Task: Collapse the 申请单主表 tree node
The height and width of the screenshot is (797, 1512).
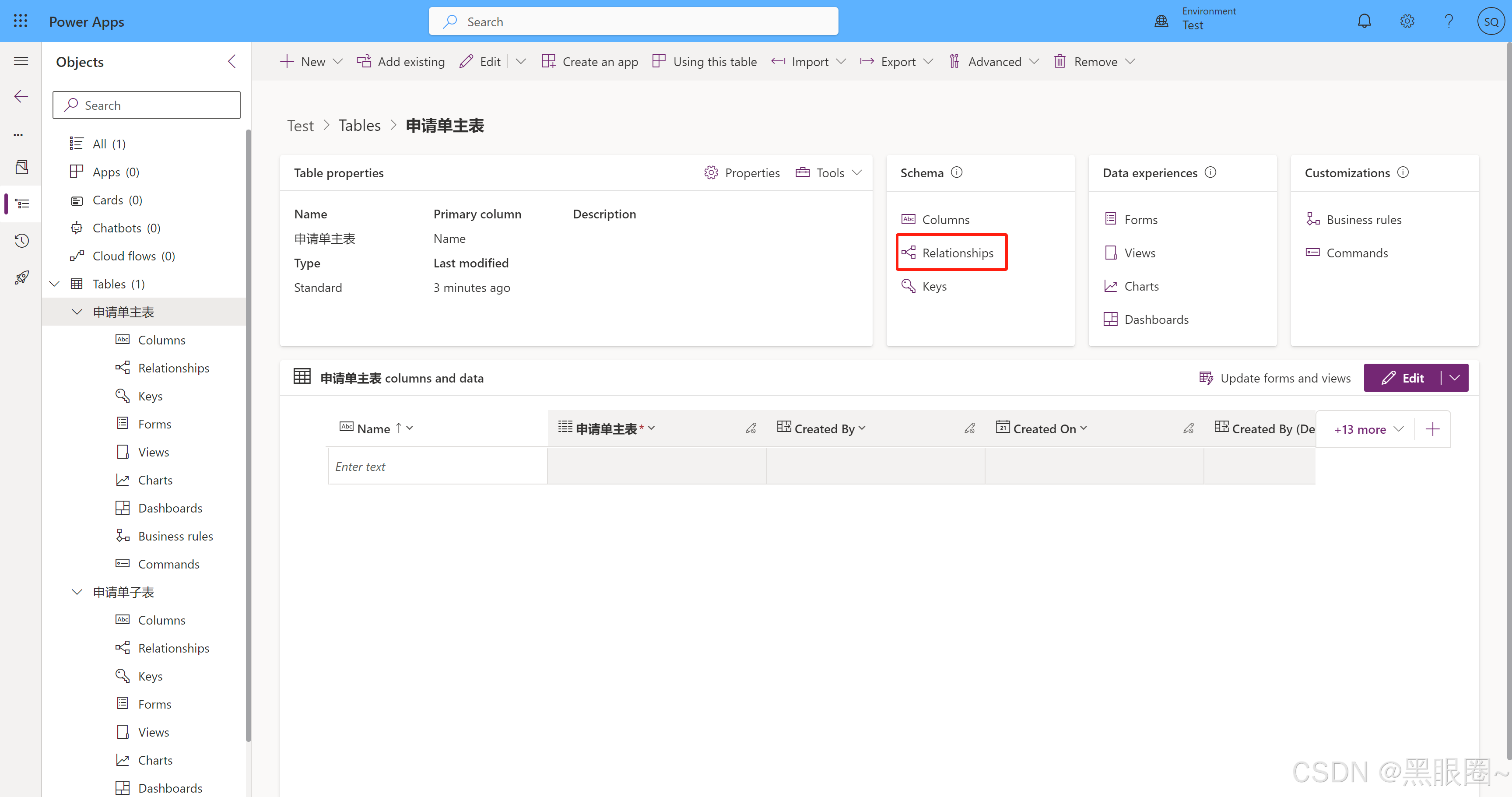Action: (x=77, y=312)
